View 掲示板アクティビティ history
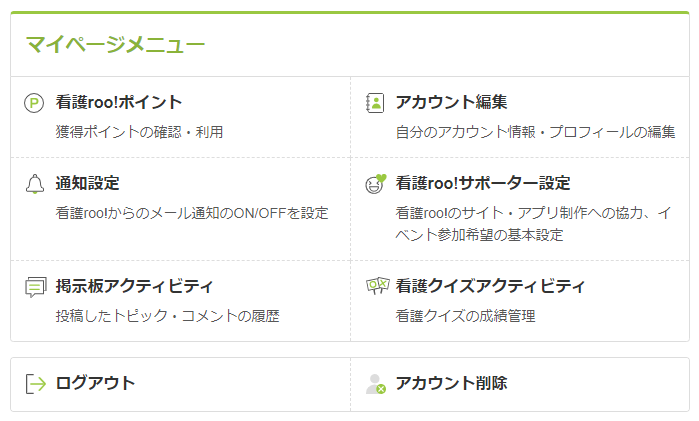 (x=181, y=301)
